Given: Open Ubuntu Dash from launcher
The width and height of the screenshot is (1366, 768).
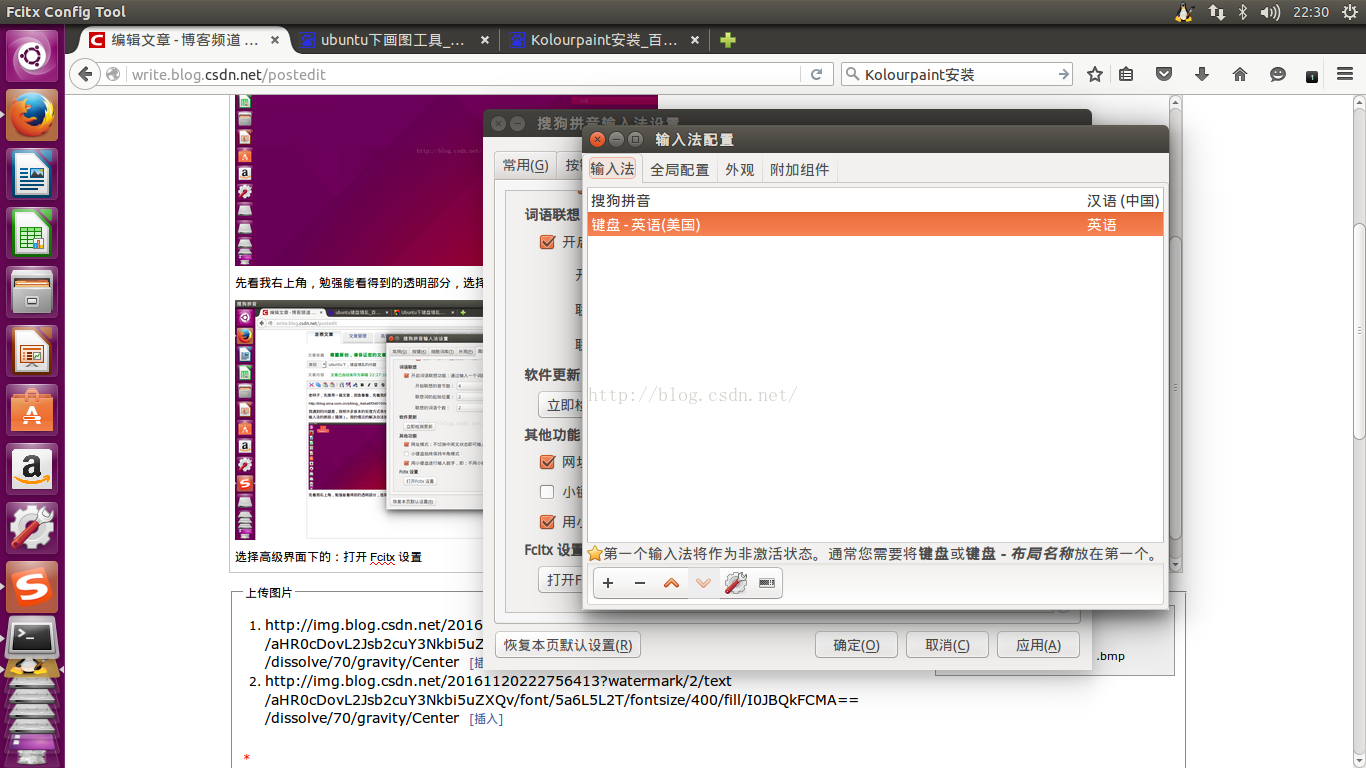Looking at the screenshot, I should coord(33,55).
